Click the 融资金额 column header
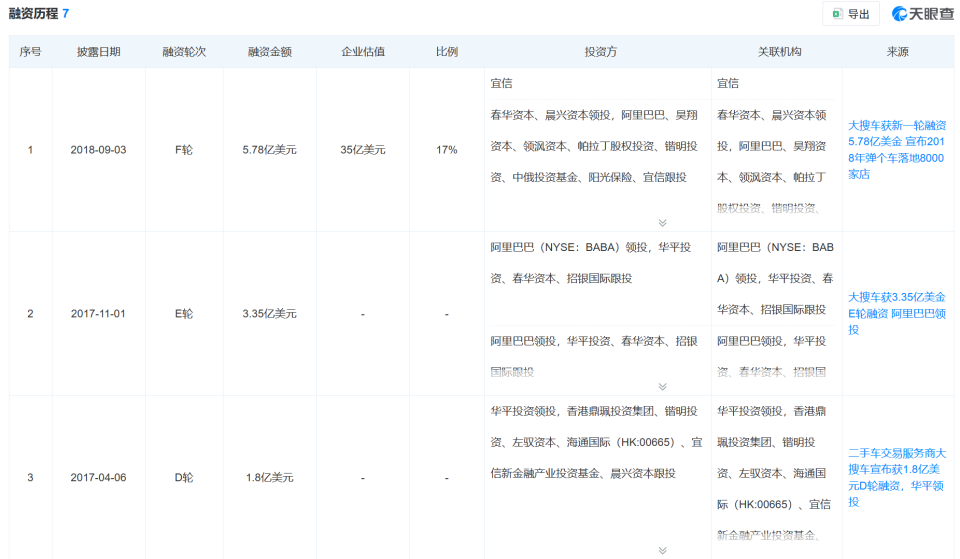The image size is (960, 559). tap(270, 52)
